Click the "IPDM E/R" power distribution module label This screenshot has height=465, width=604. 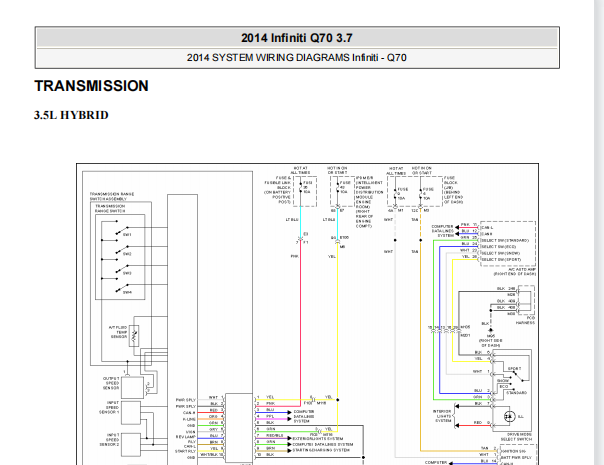coord(369,202)
